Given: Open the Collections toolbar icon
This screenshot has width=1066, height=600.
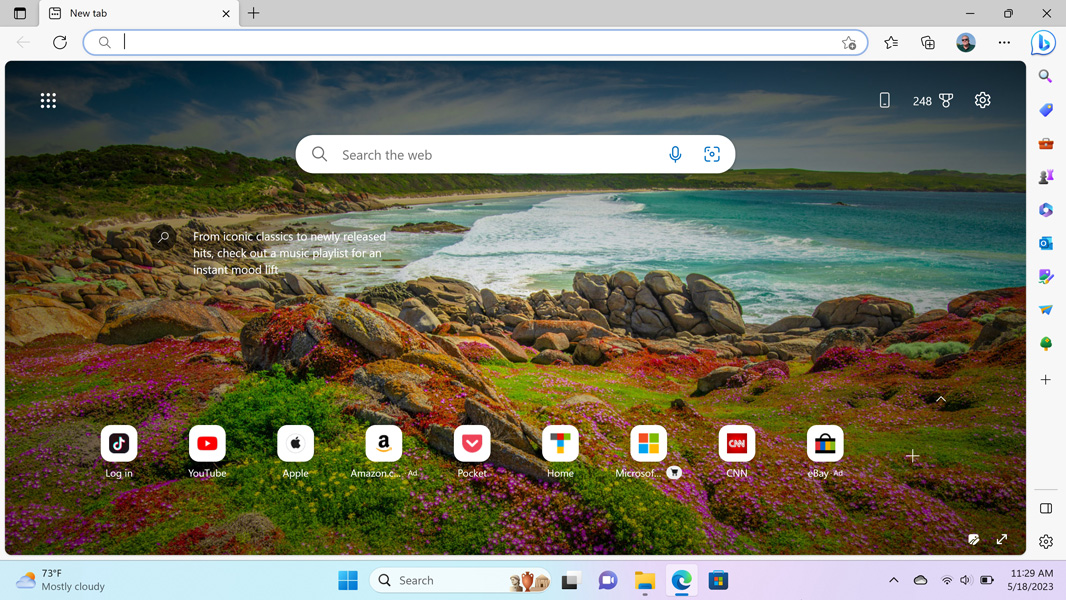Looking at the screenshot, I should tap(928, 43).
